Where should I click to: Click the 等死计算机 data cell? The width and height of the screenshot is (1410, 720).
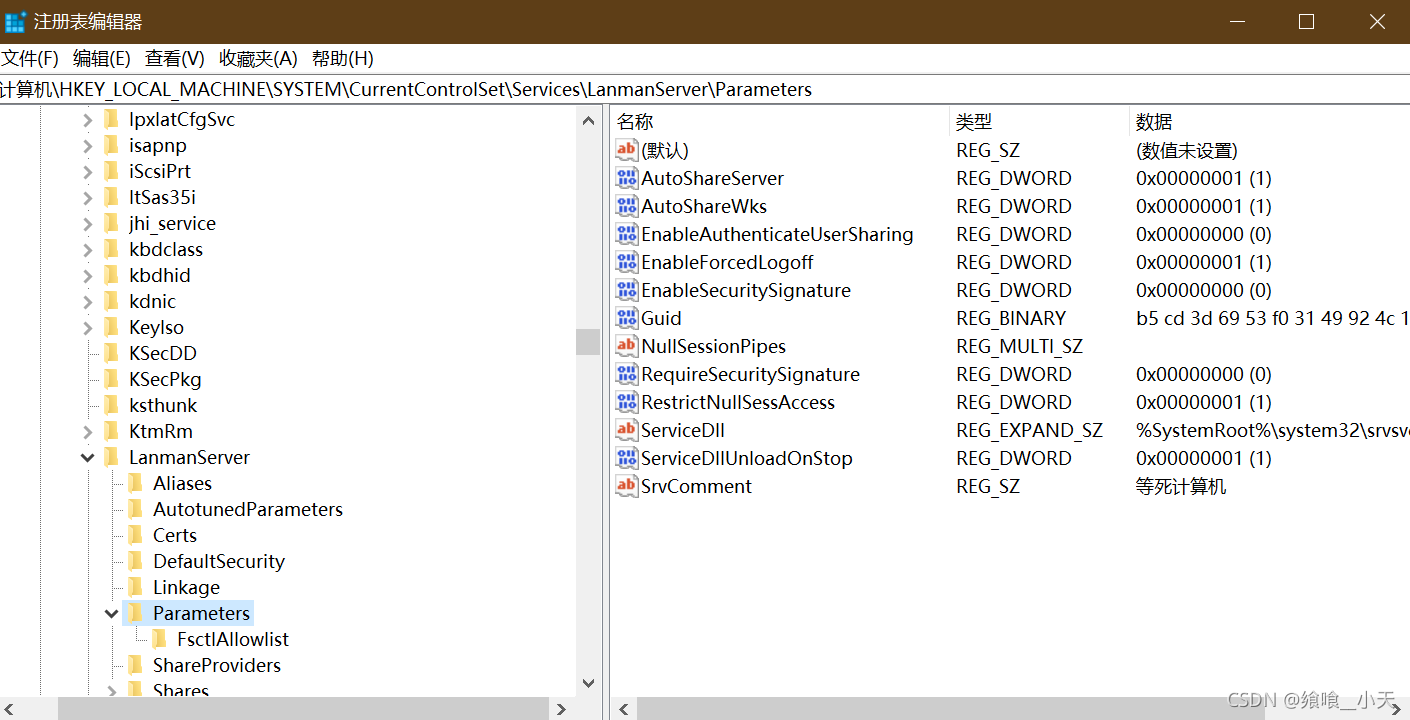(1181, 486)
